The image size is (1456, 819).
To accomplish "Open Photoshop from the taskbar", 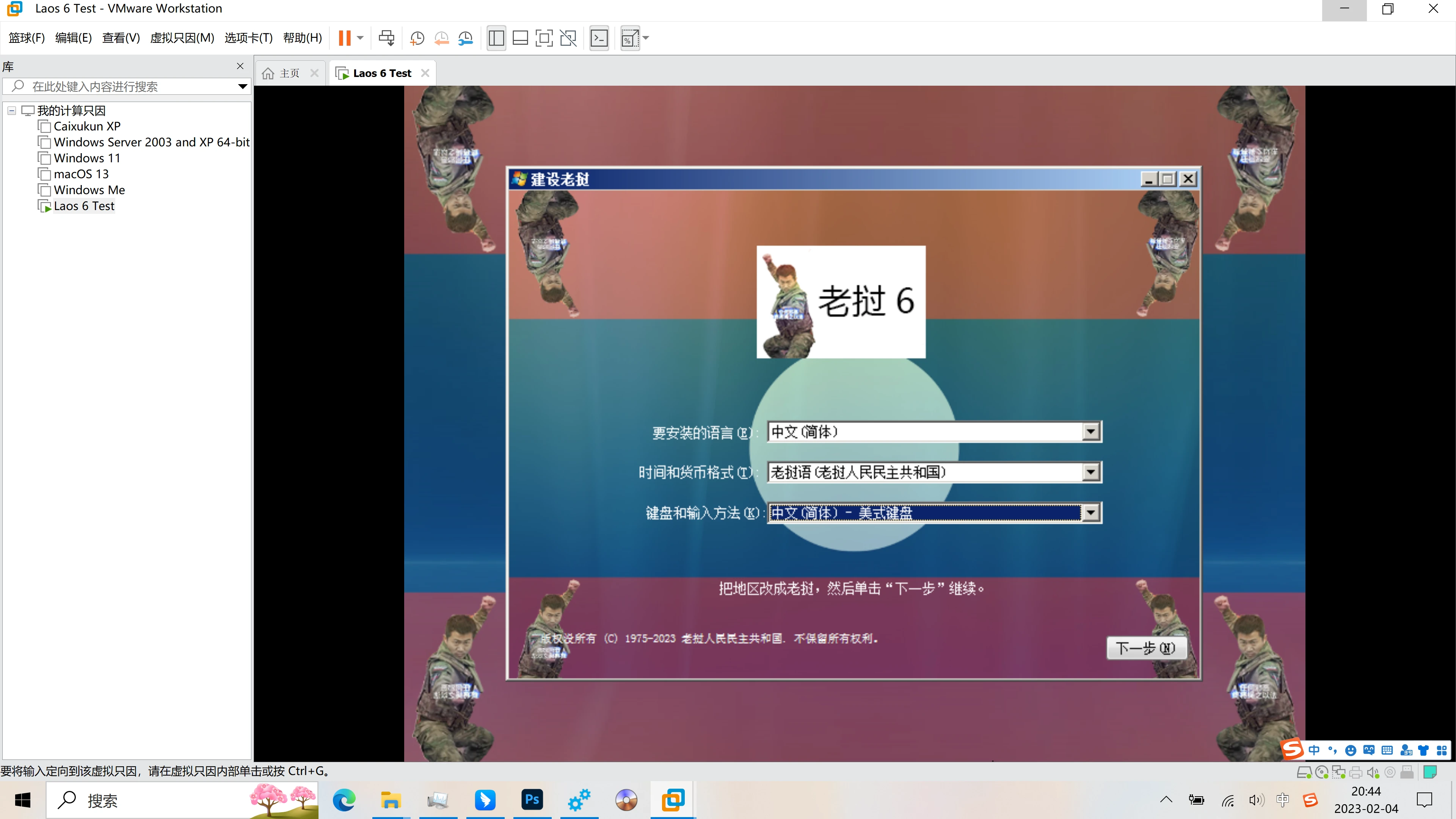I will click(x=532, y=800).
